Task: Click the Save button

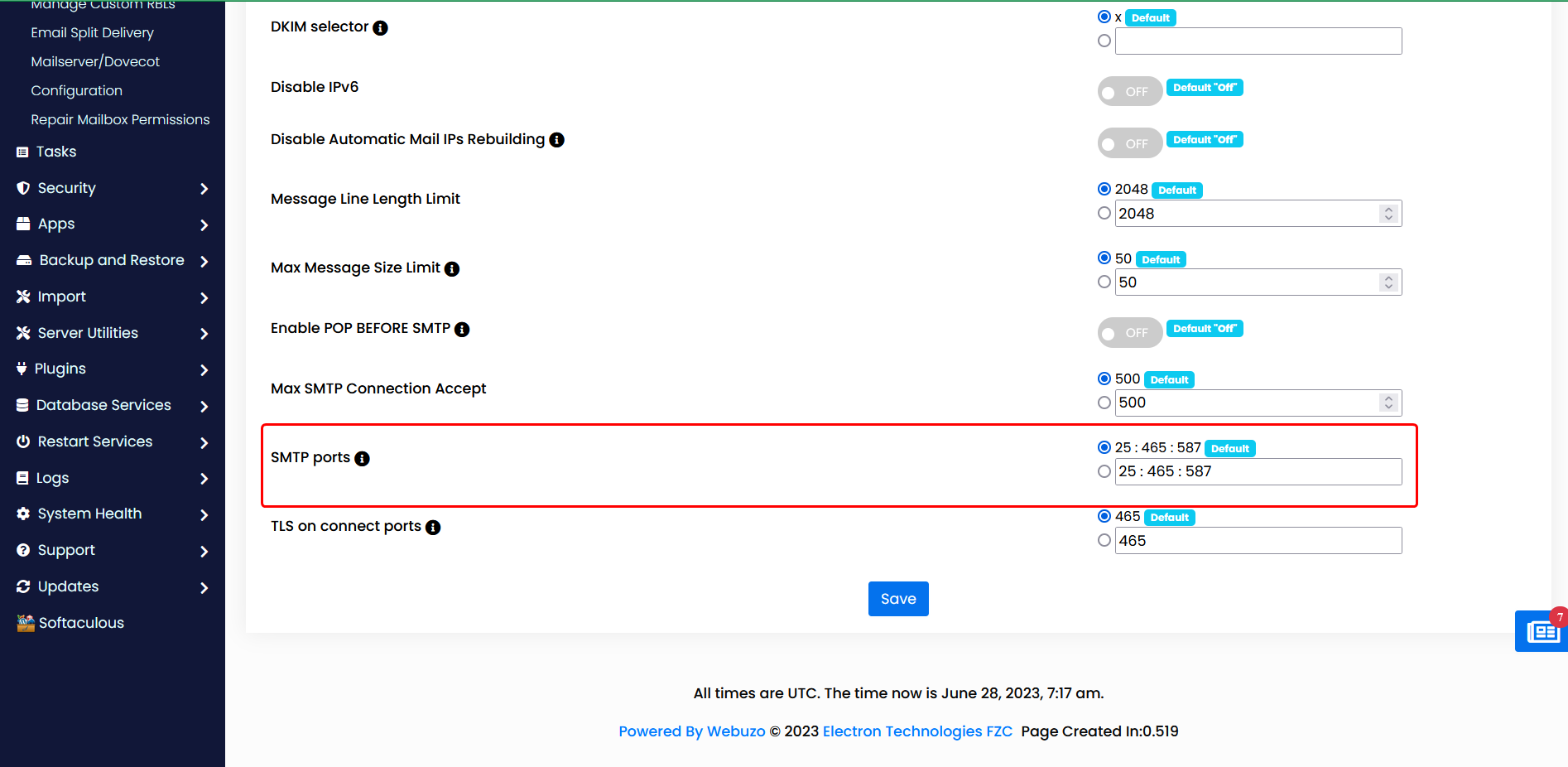Action: 897,599
